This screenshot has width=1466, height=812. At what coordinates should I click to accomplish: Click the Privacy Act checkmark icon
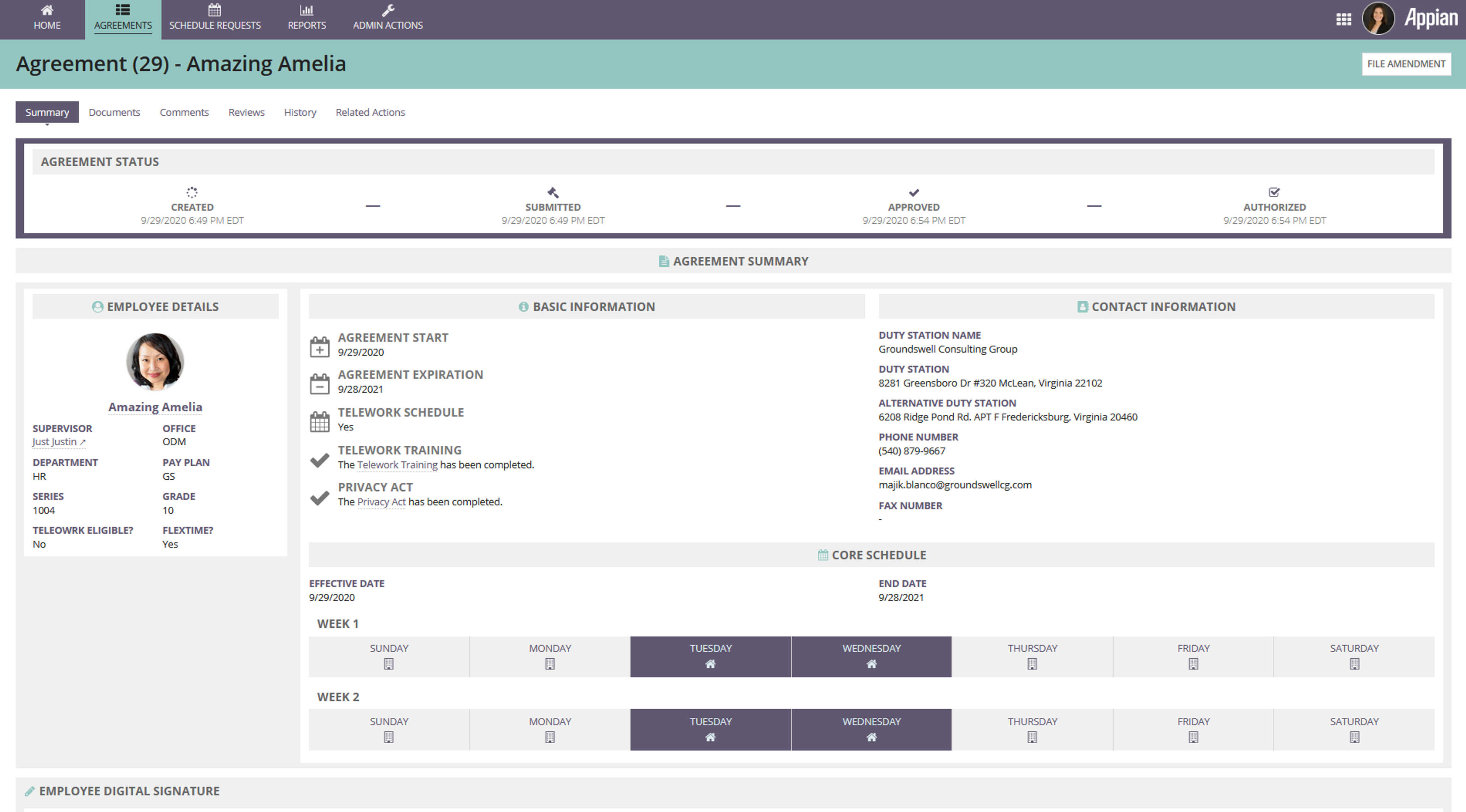click(319, 498)
